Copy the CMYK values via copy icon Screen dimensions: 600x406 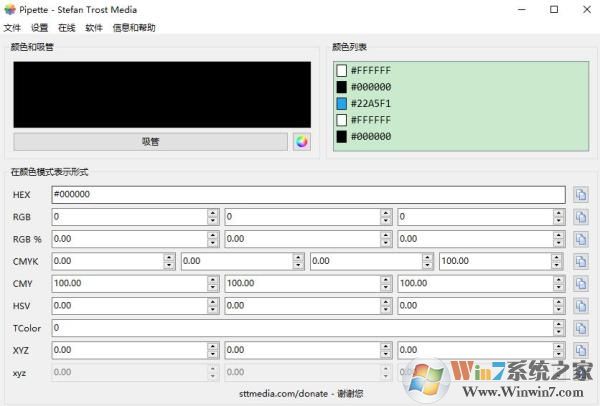[581, 261]
